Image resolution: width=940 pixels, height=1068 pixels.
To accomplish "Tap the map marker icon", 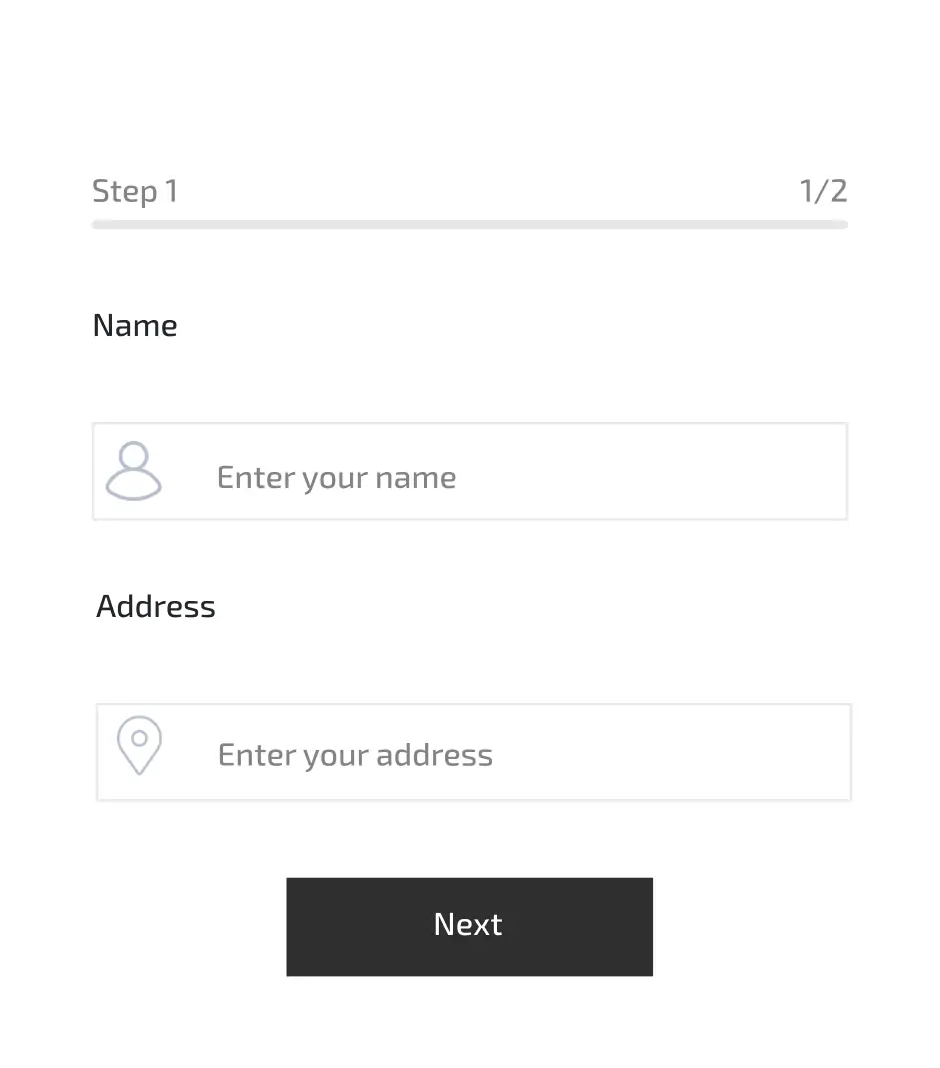I will click(139, 745).
